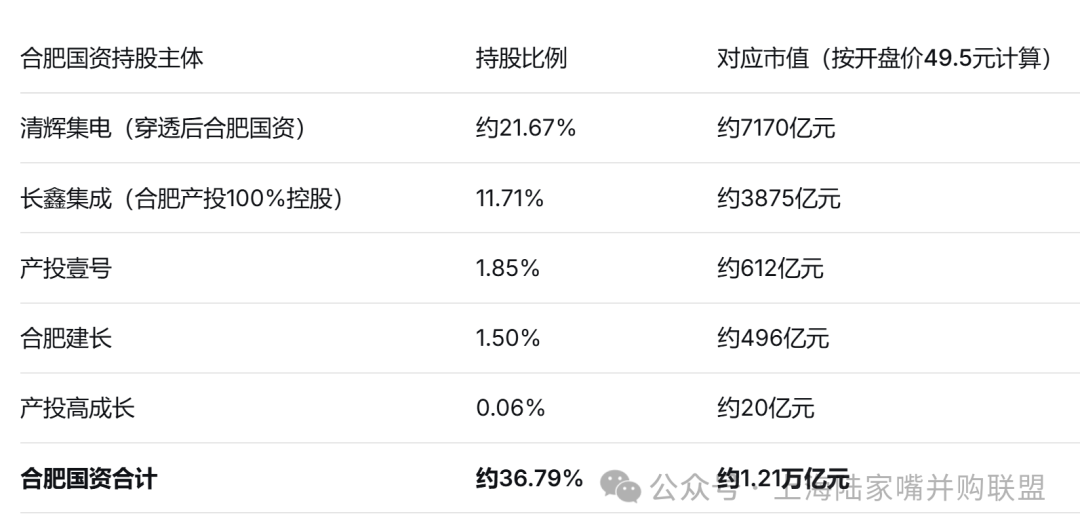Click the 约3875亿元 value cell
This screenshot has width=1080, height=531.
[779, 199]
